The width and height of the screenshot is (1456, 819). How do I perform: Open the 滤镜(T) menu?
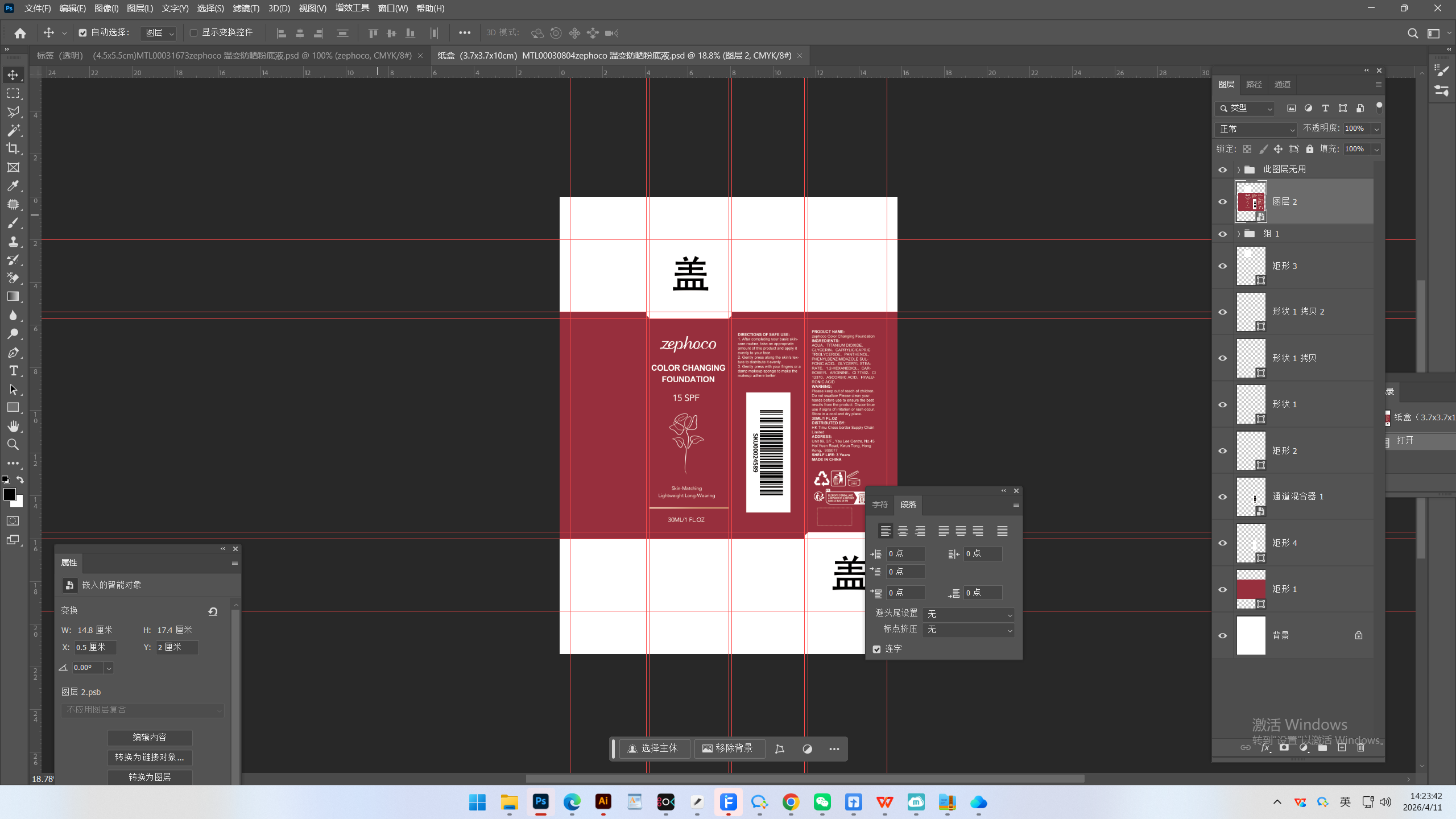tap(246, 9)
